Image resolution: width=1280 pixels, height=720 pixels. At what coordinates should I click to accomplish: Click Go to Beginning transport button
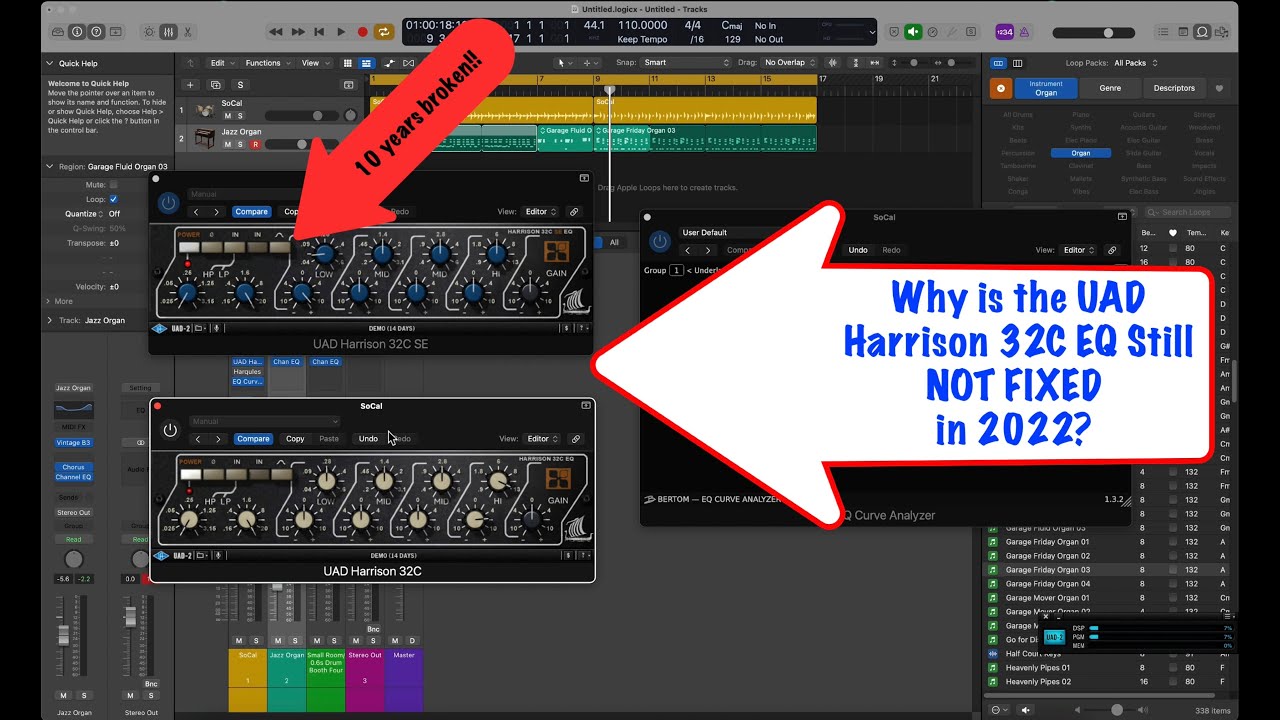[320, 32]
